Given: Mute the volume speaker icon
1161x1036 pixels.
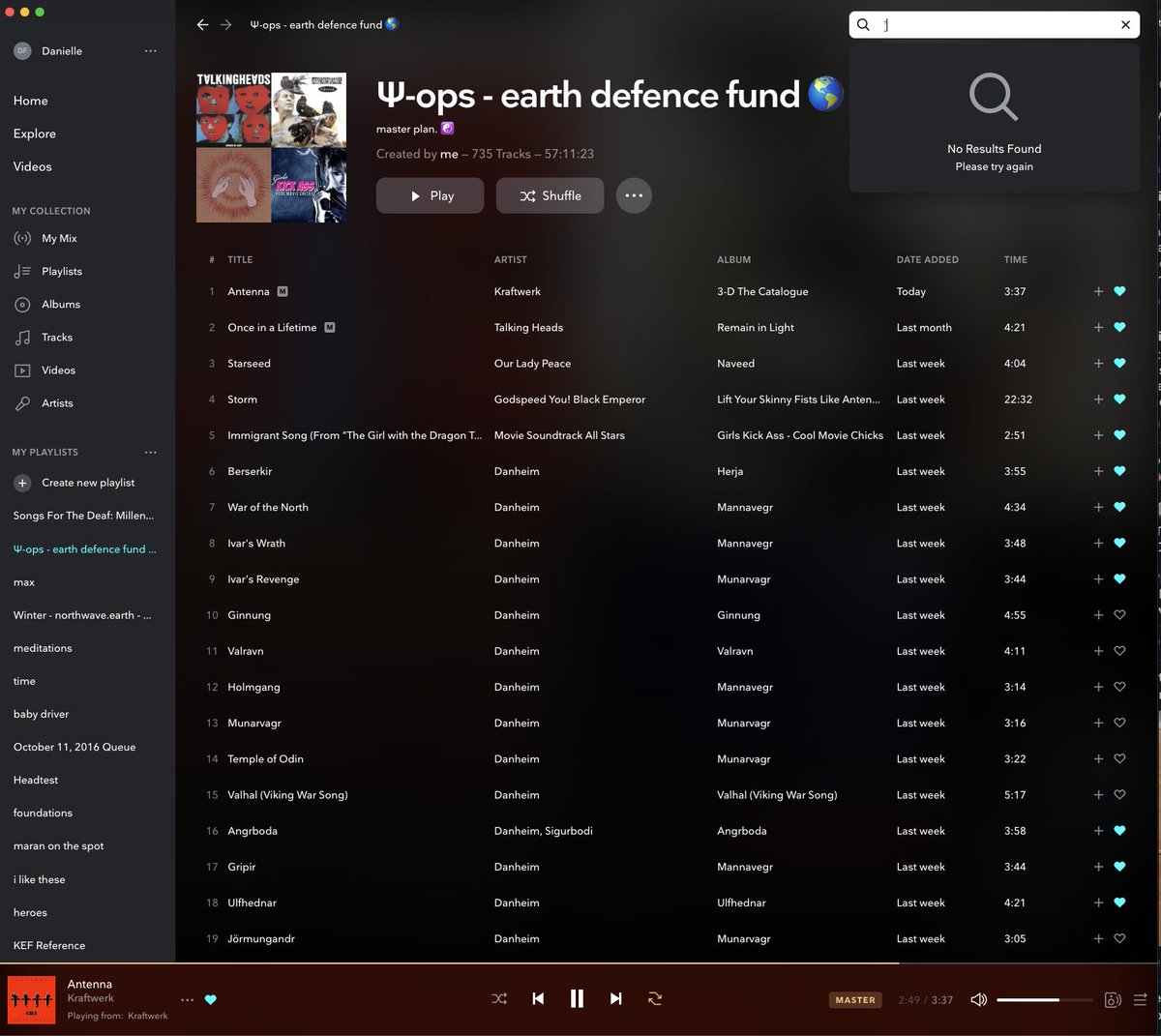Looking at the screenshot, I should tap(978, 999).
